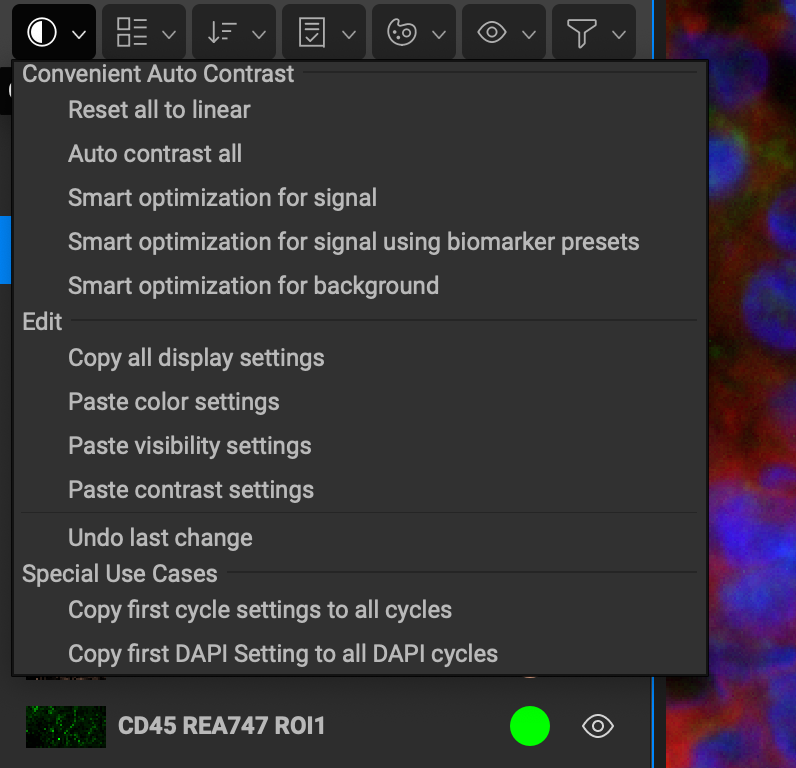Select Smart optimization for signal
The width and height of the screenshot is (796, 768).
[360, 198]
